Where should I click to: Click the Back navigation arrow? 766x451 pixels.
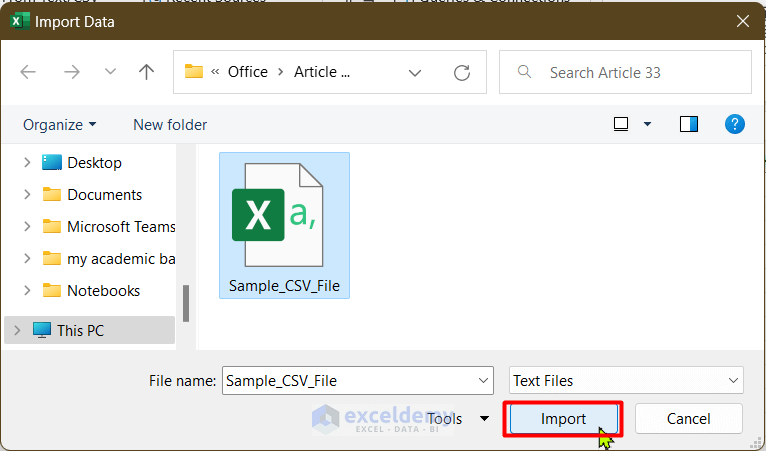point(28,72)
